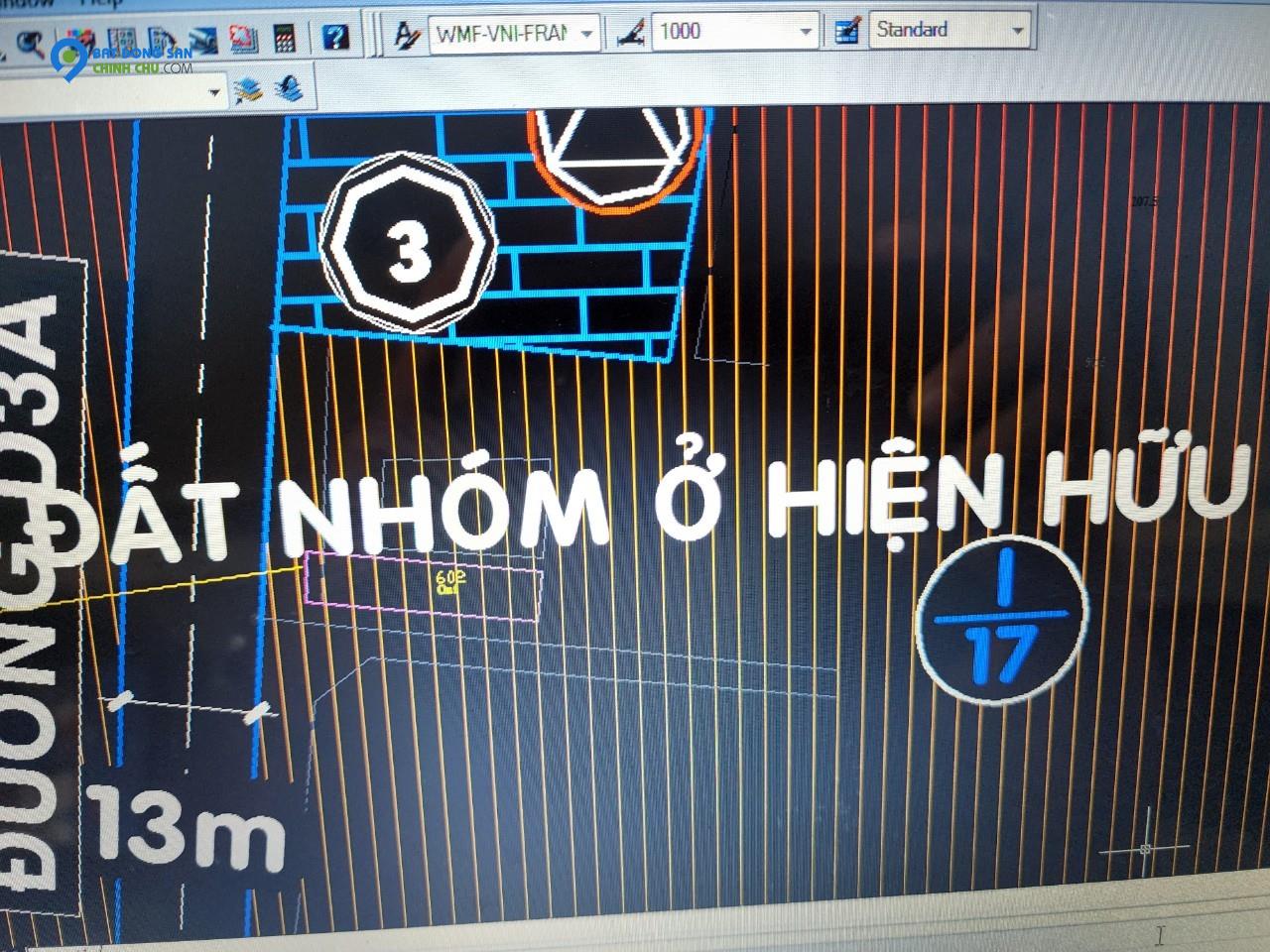Image resolution: width=1270 pixels, height=952 pixels.
Task: Open the Tool Palettes window icon
Action: pos(162,41)
